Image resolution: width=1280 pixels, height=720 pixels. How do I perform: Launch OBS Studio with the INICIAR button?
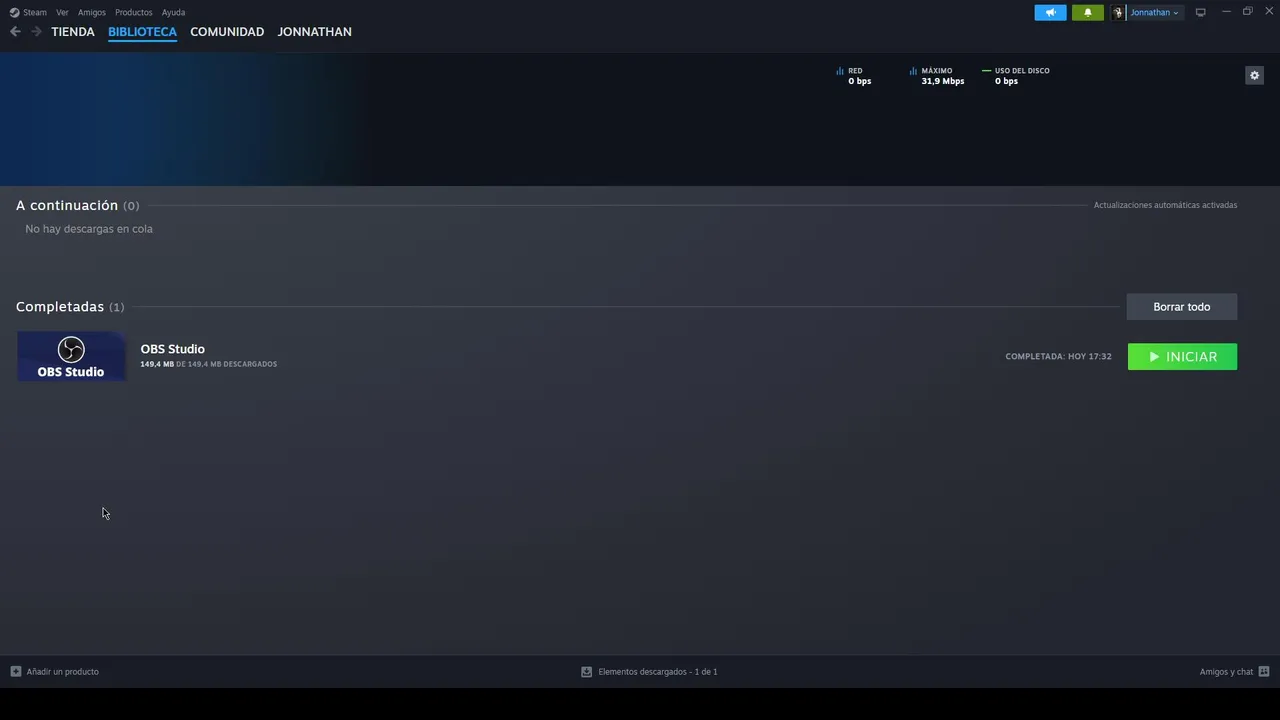(x=1182, y=357)
